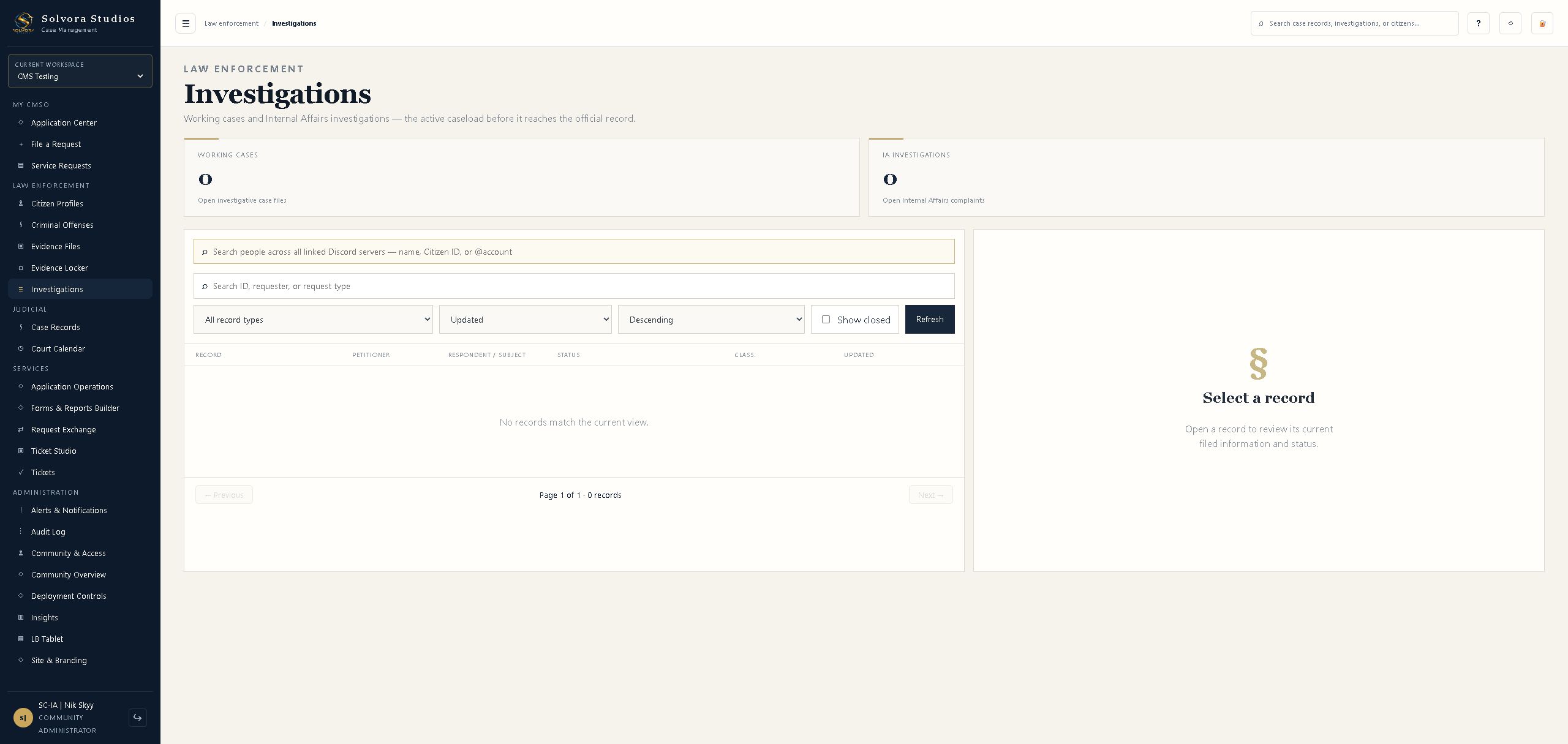Open the Updated sort field dropdown
The height and width of the screenshot is (744, 1568).
click(526, 319)
